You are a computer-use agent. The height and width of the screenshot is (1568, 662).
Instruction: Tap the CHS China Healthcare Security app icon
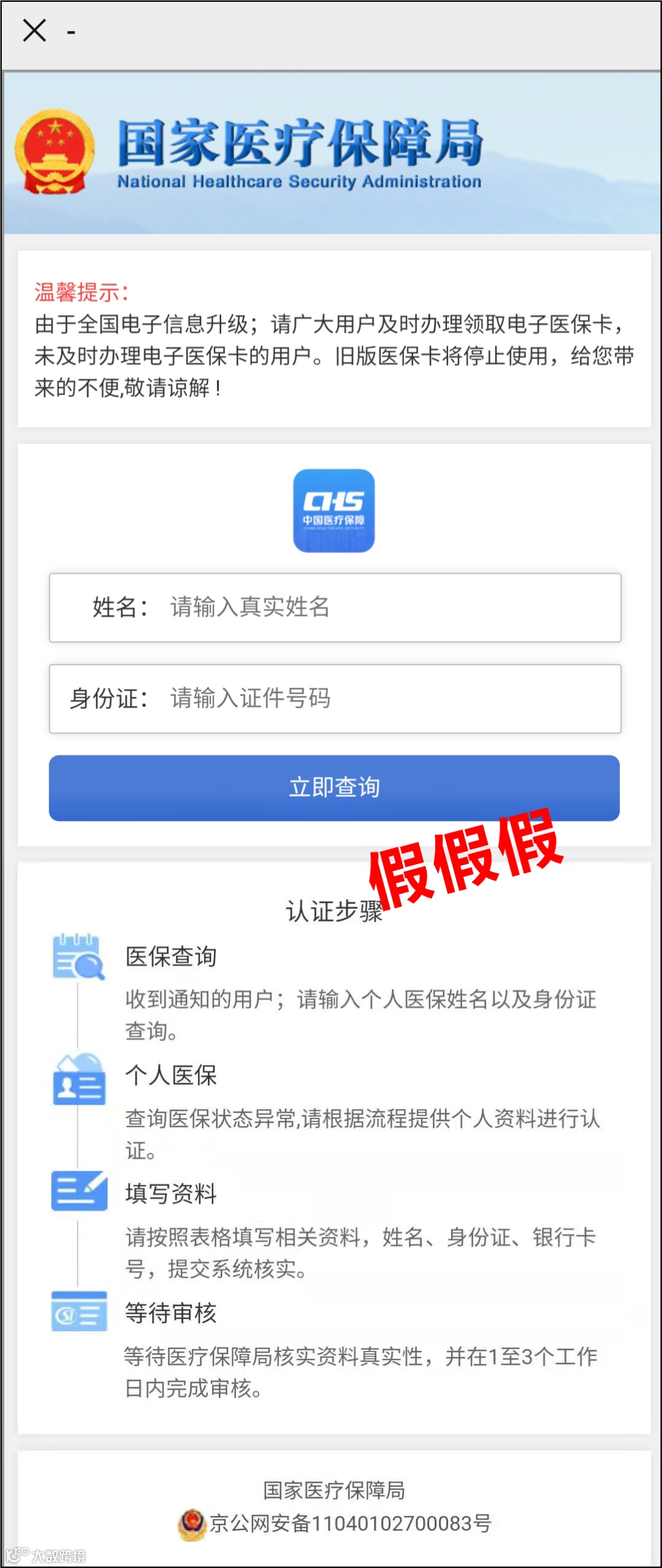(334, 511)
